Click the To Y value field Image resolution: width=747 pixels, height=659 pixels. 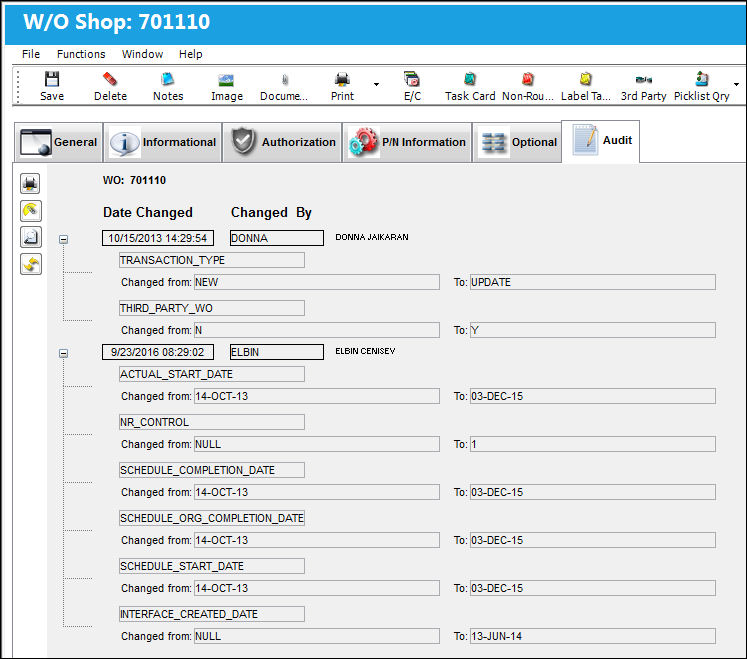point(593,330)
